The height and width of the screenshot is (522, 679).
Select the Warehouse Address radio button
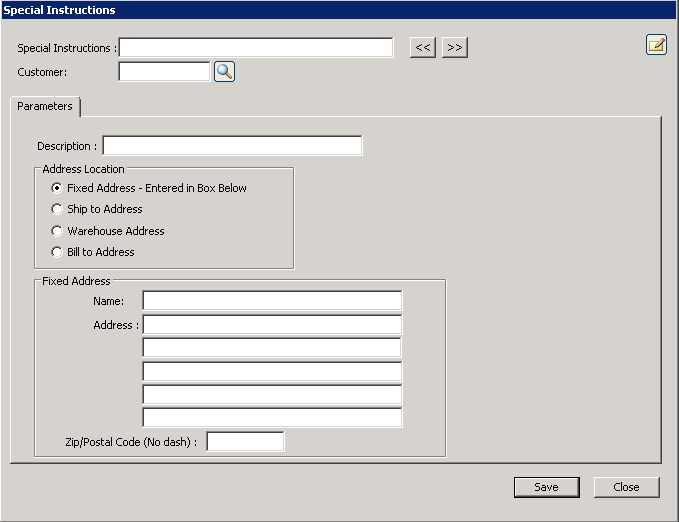[58, 231]
